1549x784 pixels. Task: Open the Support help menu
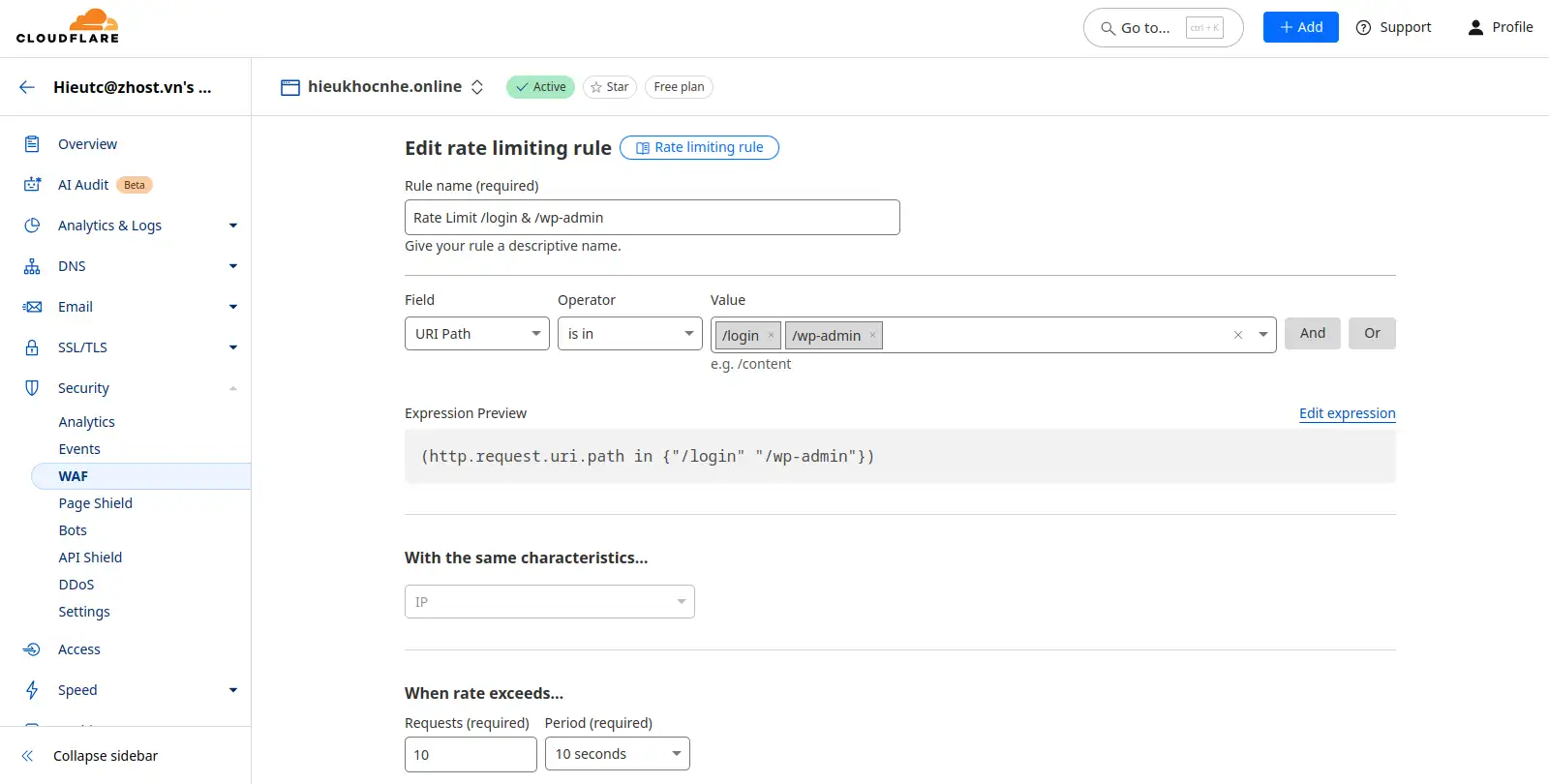[x=1393, y=27]
